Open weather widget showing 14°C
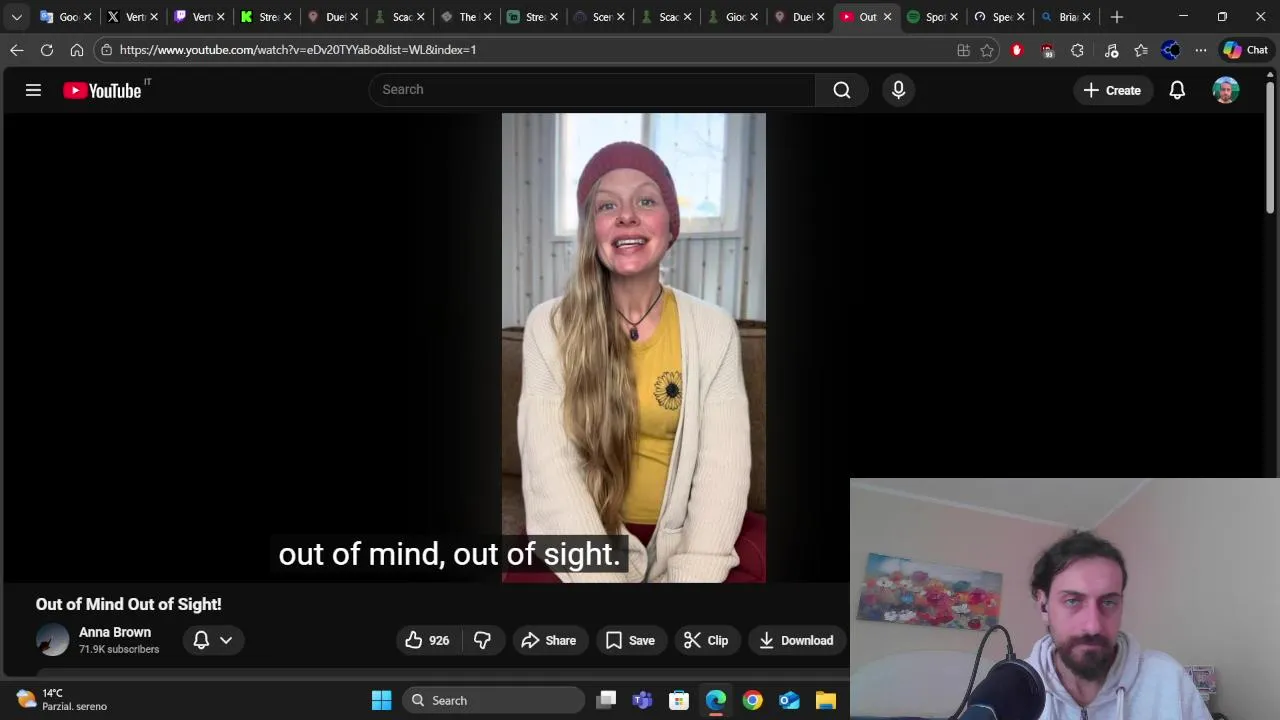 coord(62,700)
